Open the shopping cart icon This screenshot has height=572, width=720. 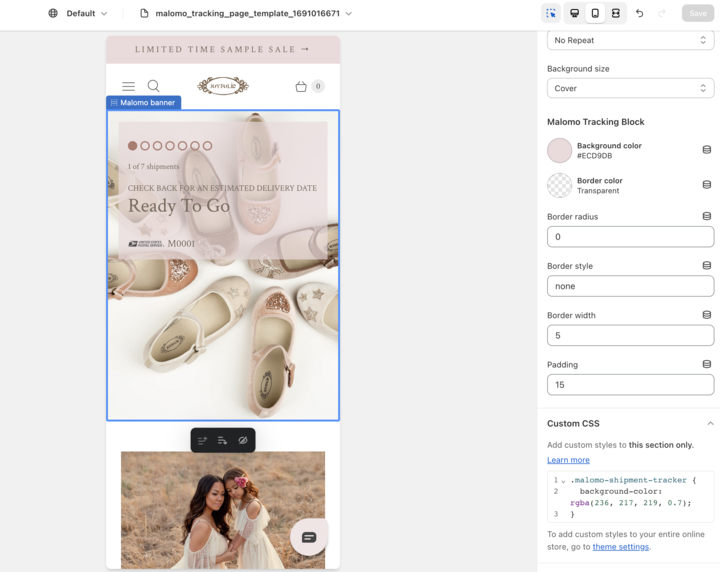(301, 86)
